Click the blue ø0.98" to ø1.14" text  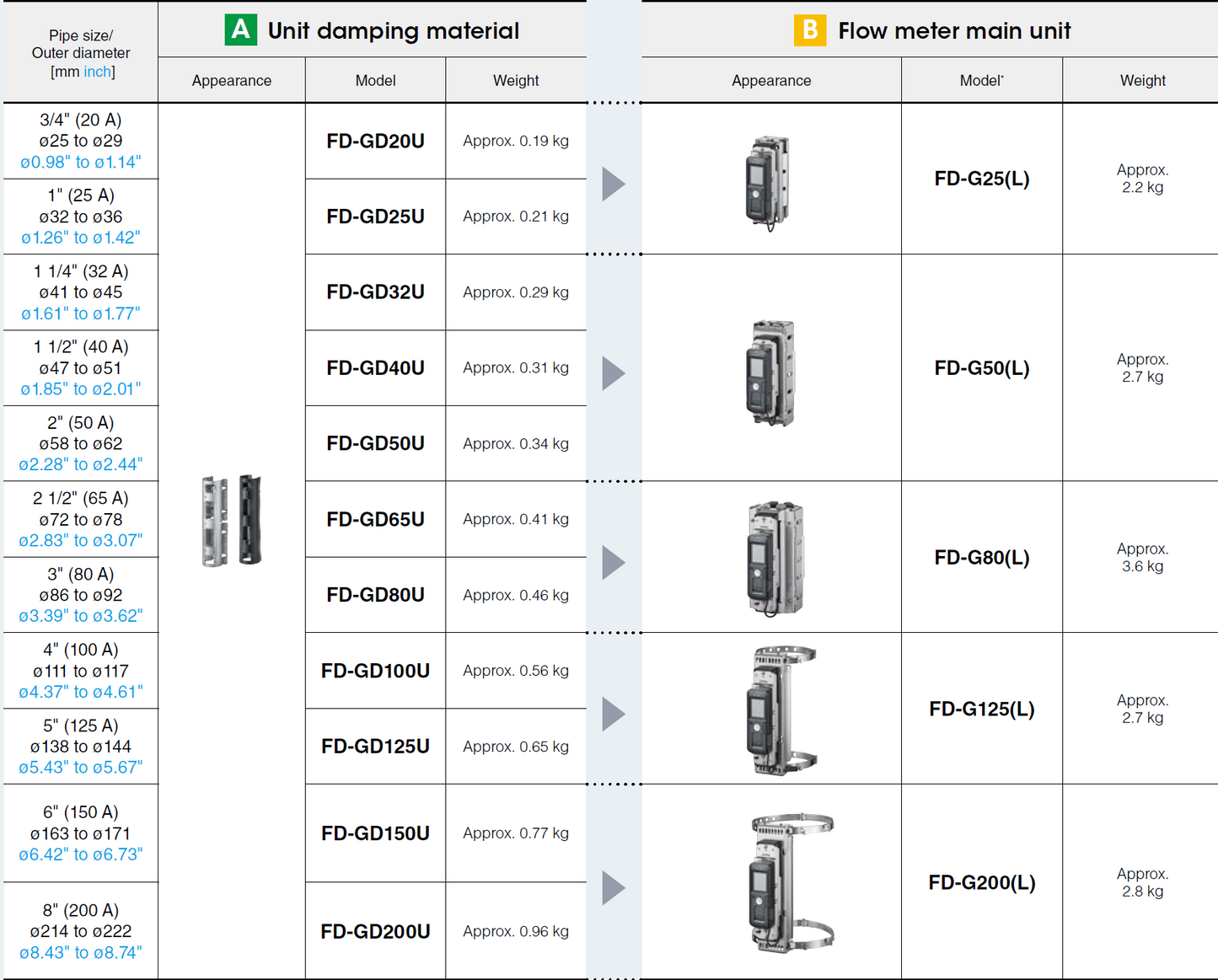pos(80,162)
